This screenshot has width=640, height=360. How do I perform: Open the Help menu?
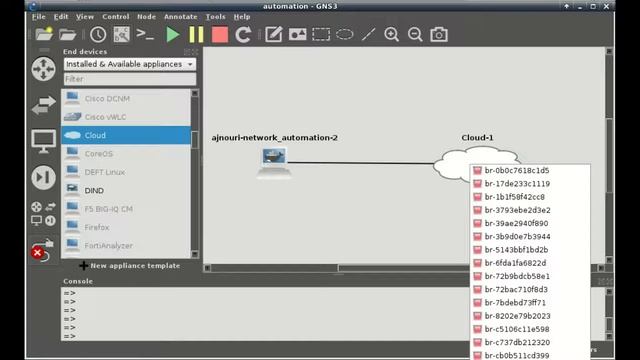pos(242,17)
